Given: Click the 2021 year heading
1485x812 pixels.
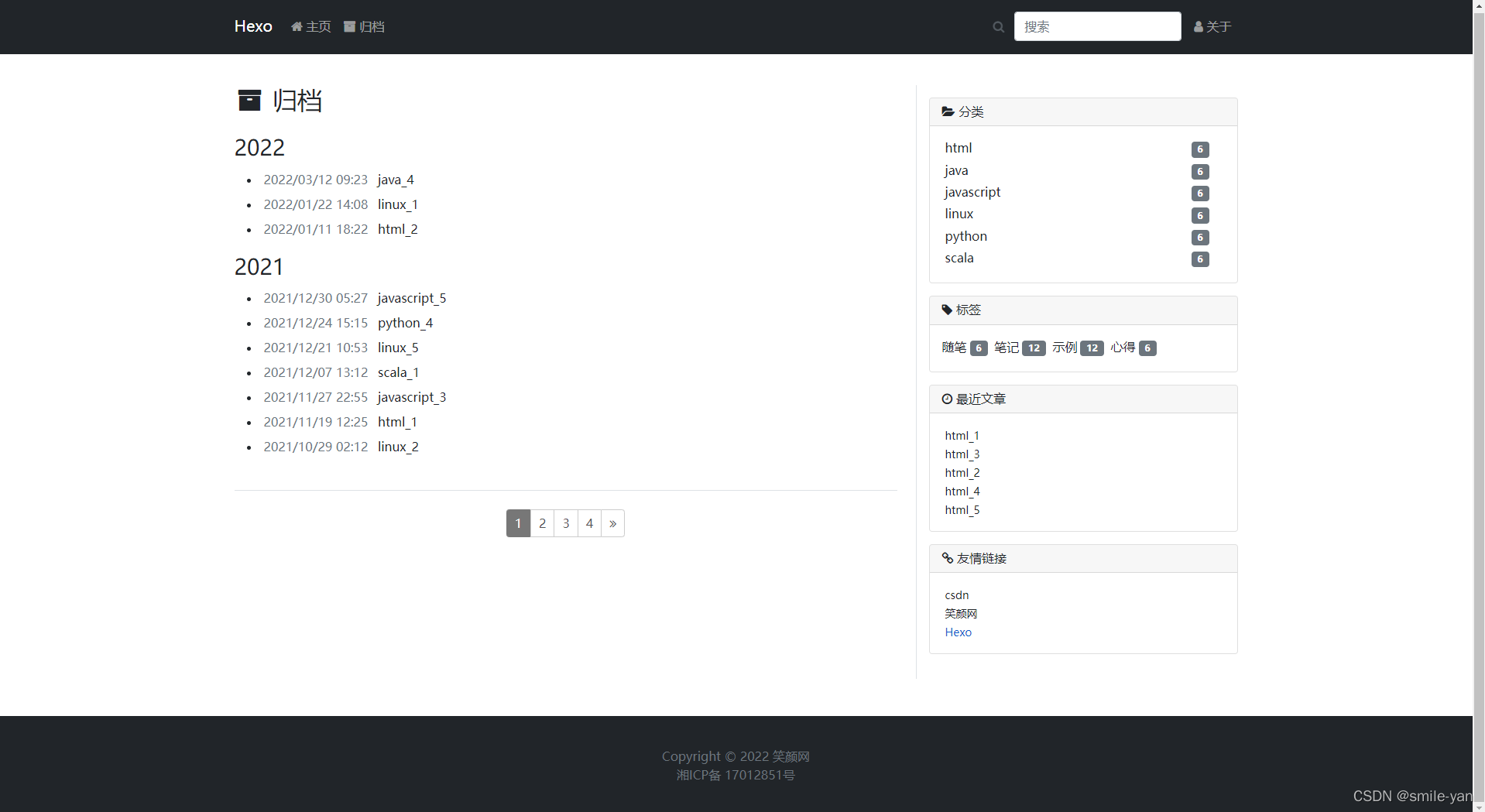Looking at the screenshot, I should (259, 266).
